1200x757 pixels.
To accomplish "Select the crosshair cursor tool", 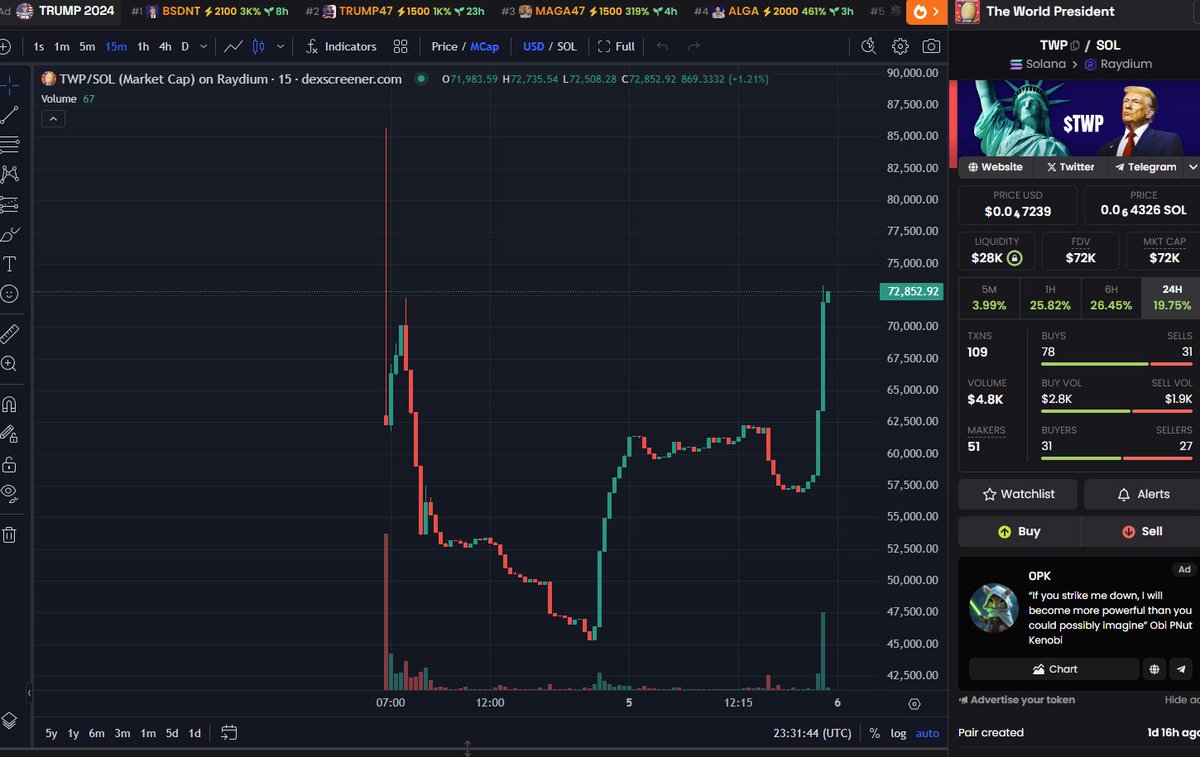I will [9, 83].
